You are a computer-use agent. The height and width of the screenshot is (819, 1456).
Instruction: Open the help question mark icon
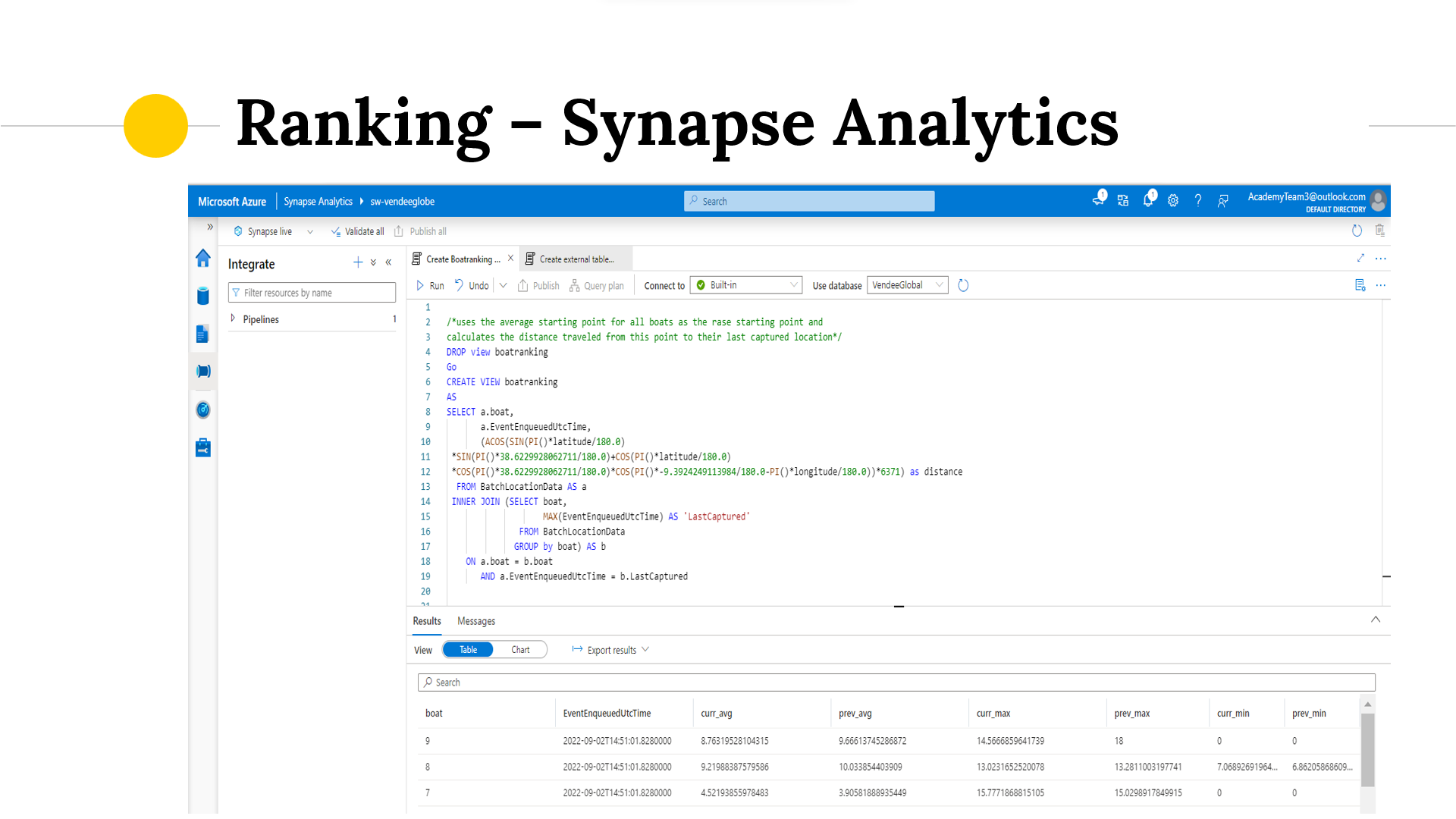[x=1198, y=201]
